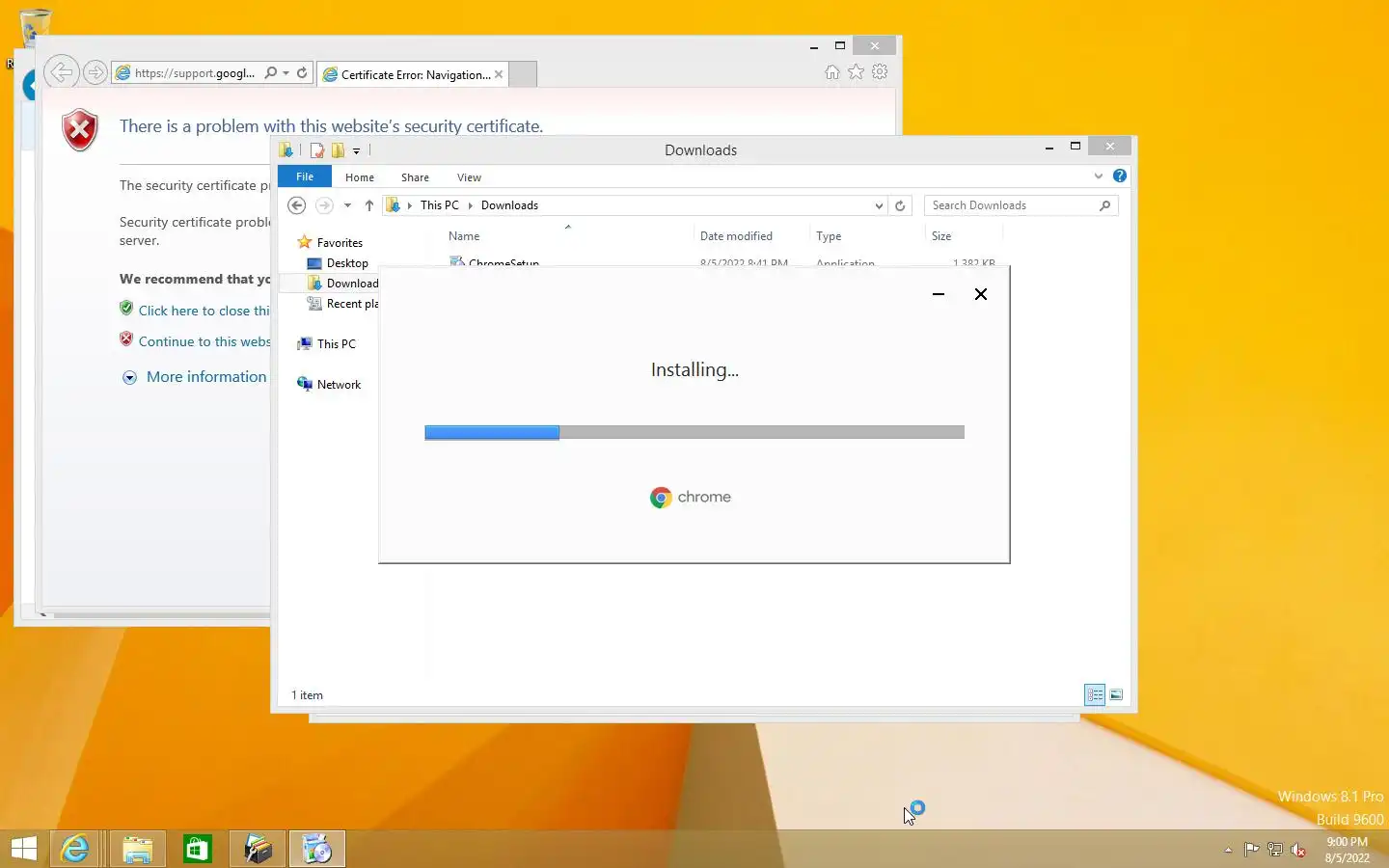The width and height of the screenshot is (1389, 868).
Task: Open IE address bar search dropdown arrow
Action: pyautogui.click(x=286, y=72)
